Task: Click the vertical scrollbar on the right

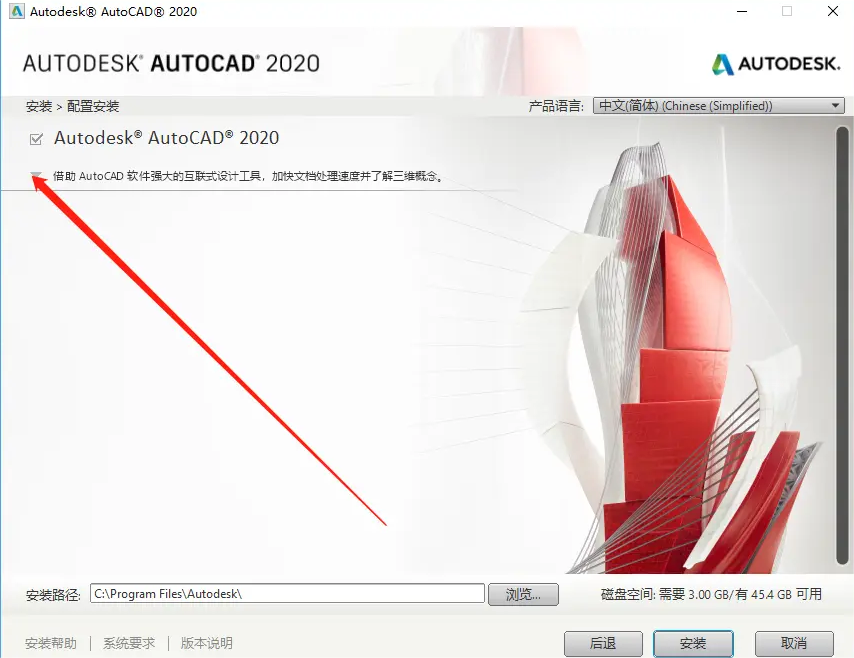Action: tap(842, 346)
